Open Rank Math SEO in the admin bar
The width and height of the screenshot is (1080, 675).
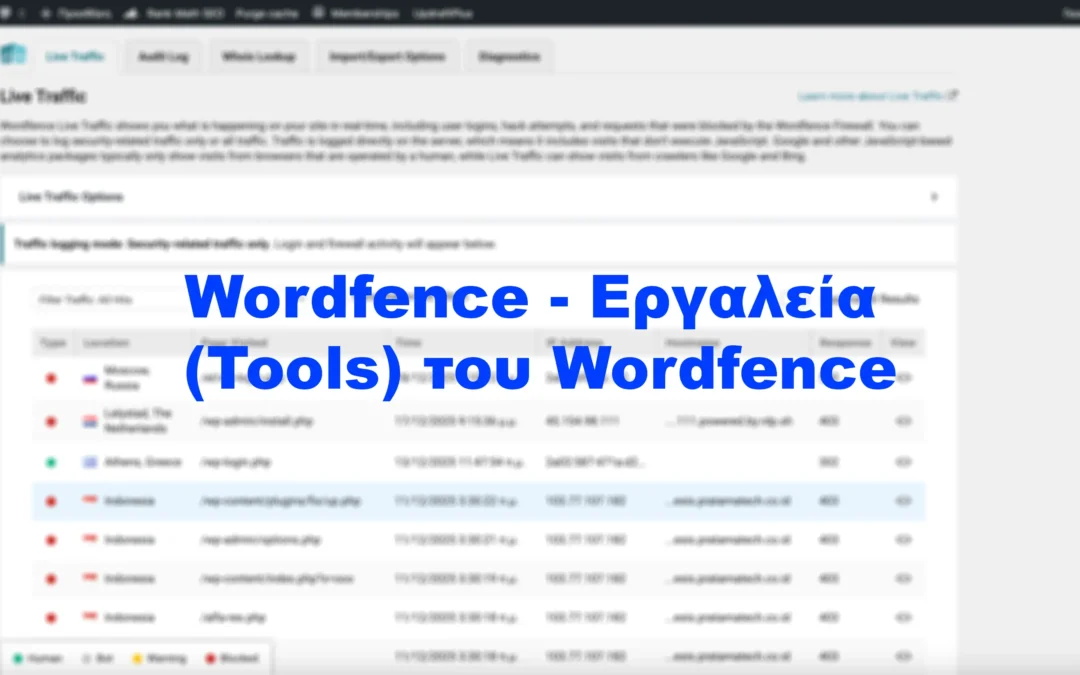175,13
